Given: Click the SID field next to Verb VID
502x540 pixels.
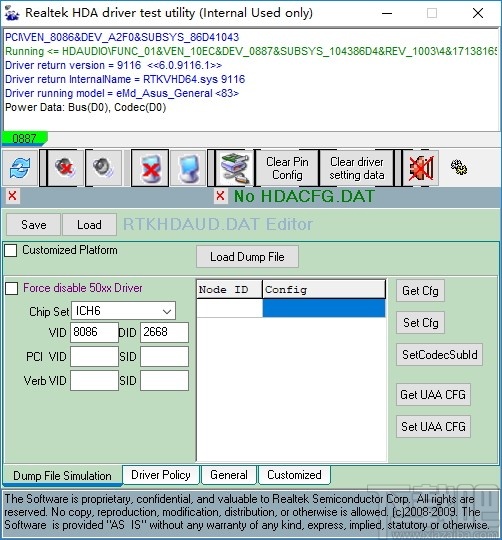Looking at the screenshot, I should click(164, 381).
